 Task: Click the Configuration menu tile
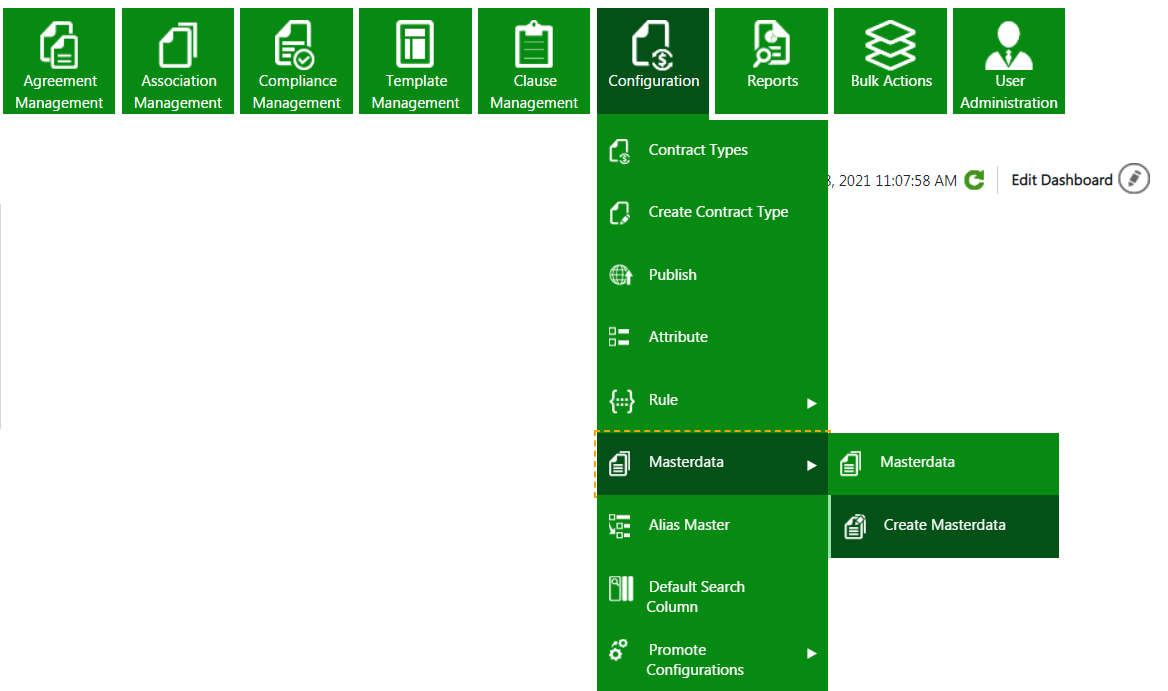(653, 61)
